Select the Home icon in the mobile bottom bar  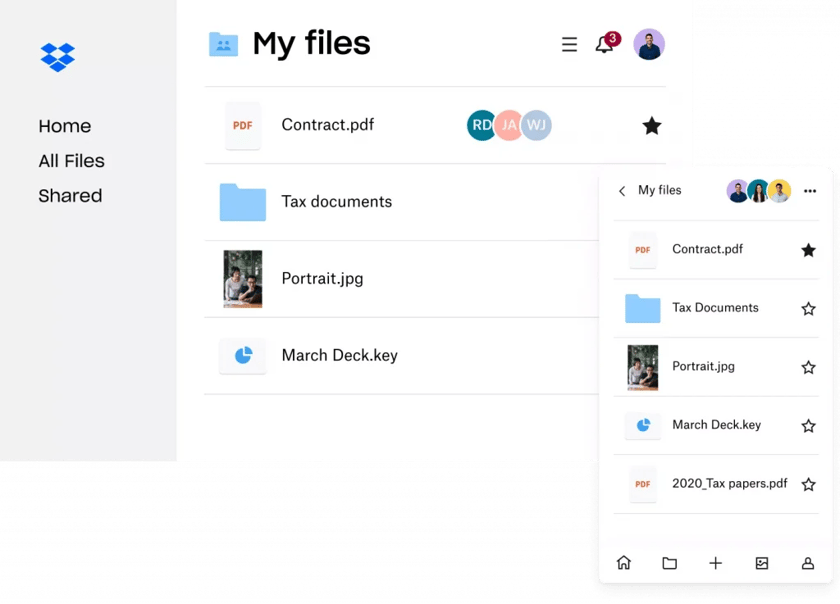tap(624, 563)
